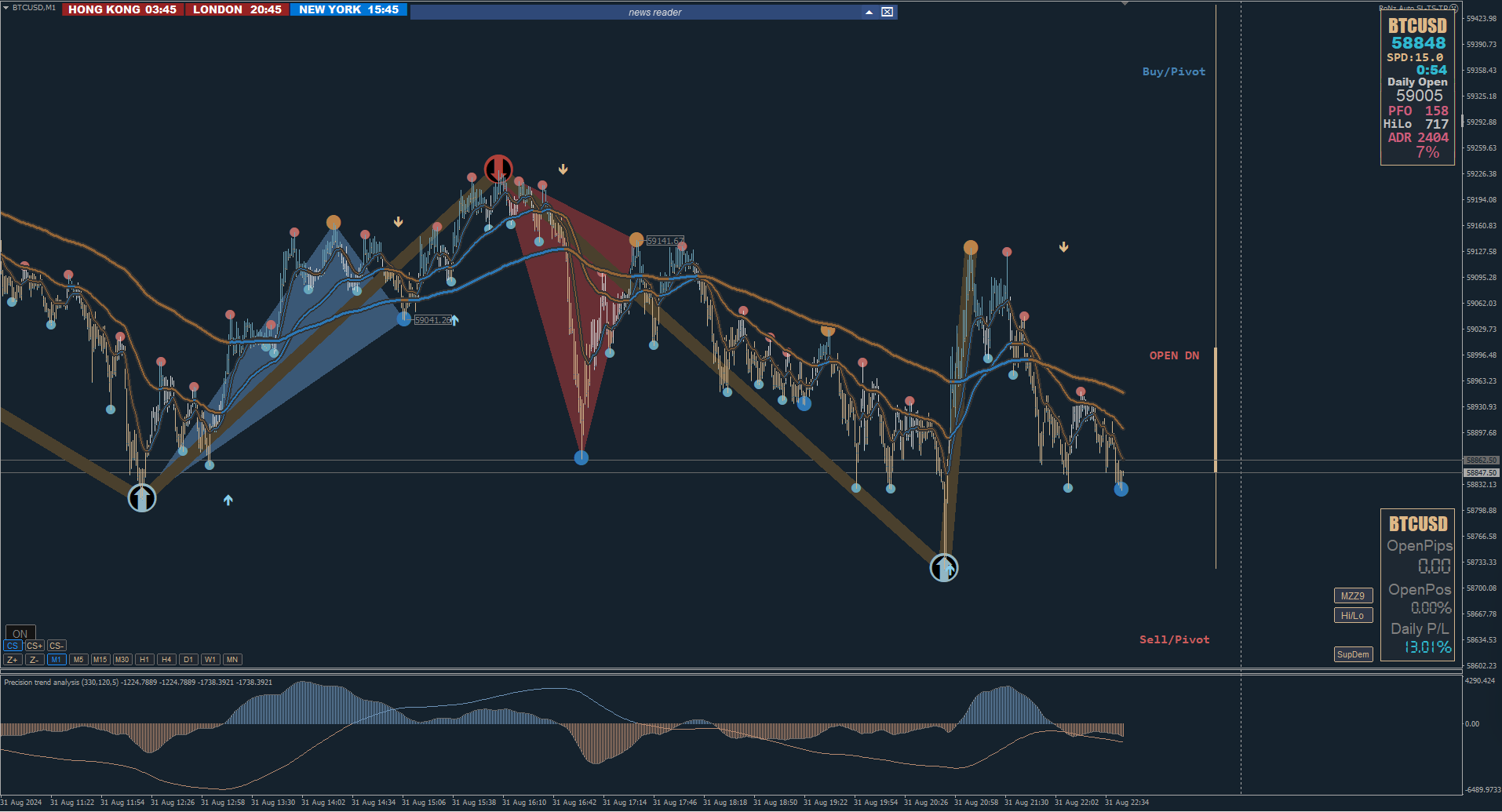
Task: Toggle the CS button
Action: click(13, 646)
